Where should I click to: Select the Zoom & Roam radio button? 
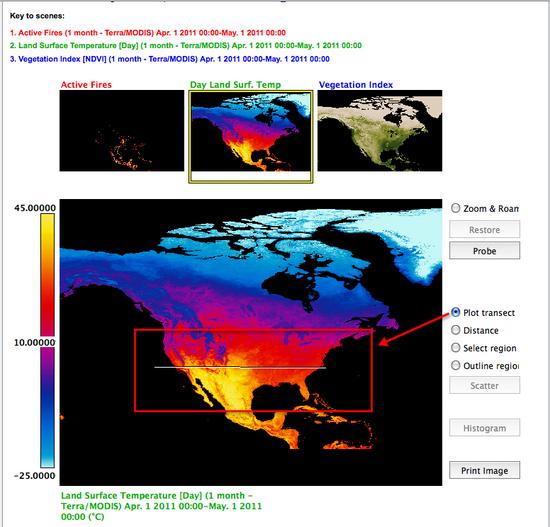point(455,208)
